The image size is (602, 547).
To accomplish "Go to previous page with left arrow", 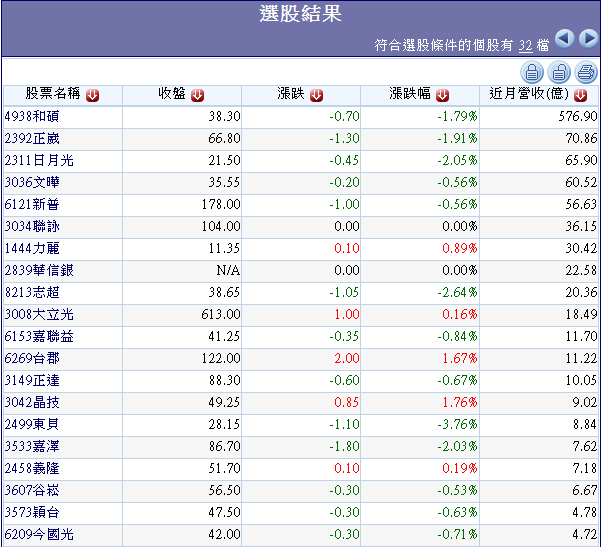I will point(565,38).
